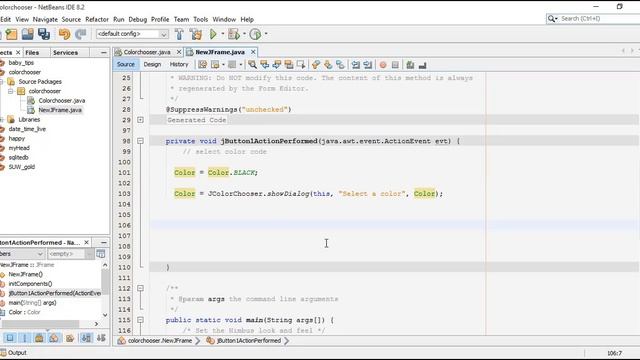
Task: Open dropdown arrow next to Back icon
Action: coord(223,65)
